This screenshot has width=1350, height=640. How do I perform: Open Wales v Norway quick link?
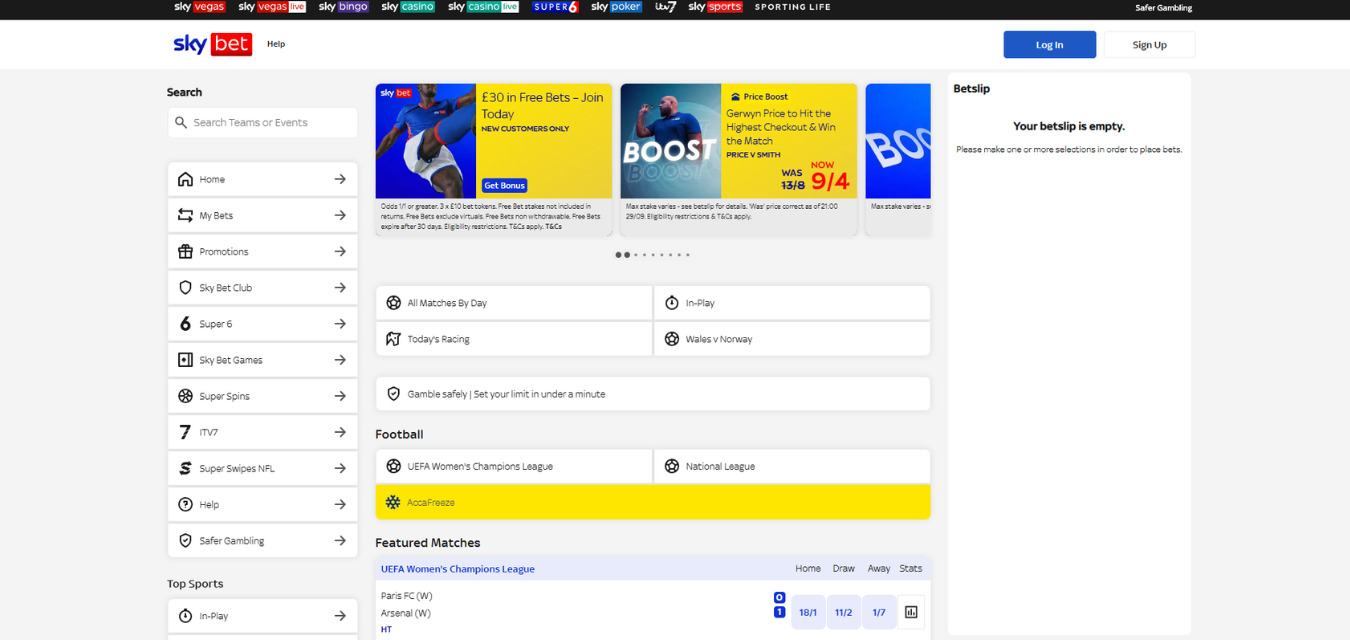(792, 339)
